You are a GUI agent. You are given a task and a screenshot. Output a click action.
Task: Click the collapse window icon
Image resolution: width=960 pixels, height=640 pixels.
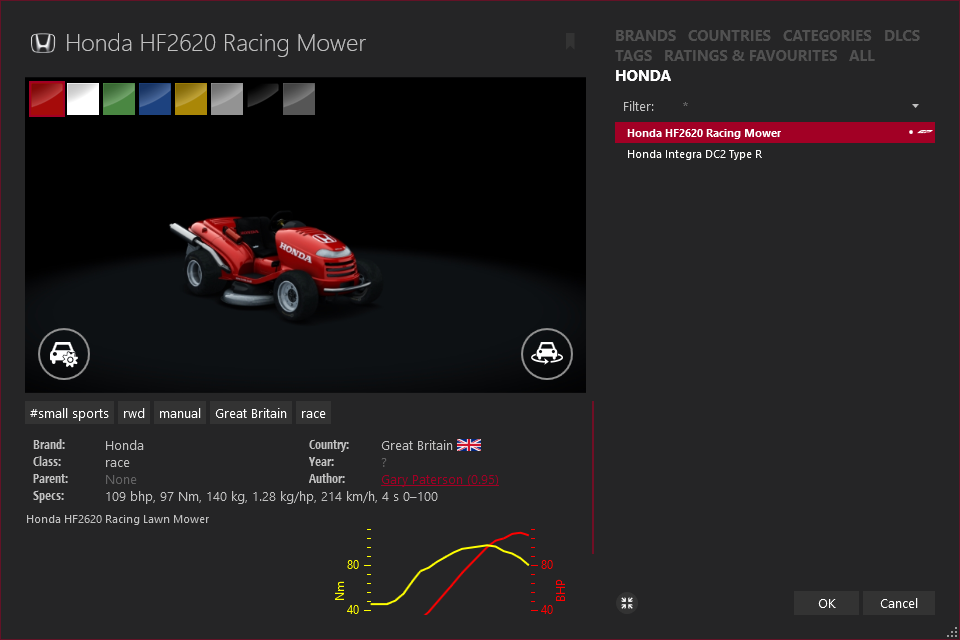click(627, 603)
